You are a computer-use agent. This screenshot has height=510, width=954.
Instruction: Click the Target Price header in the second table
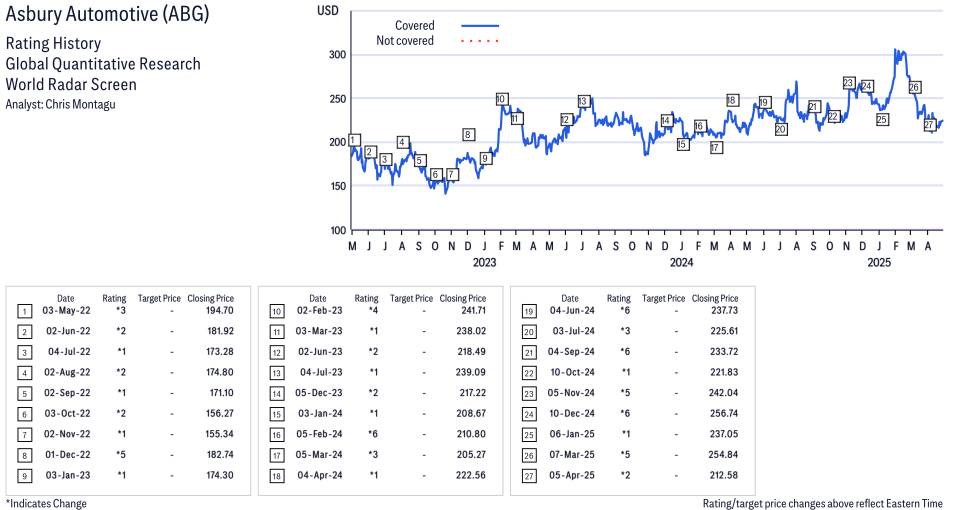[411, 298]
